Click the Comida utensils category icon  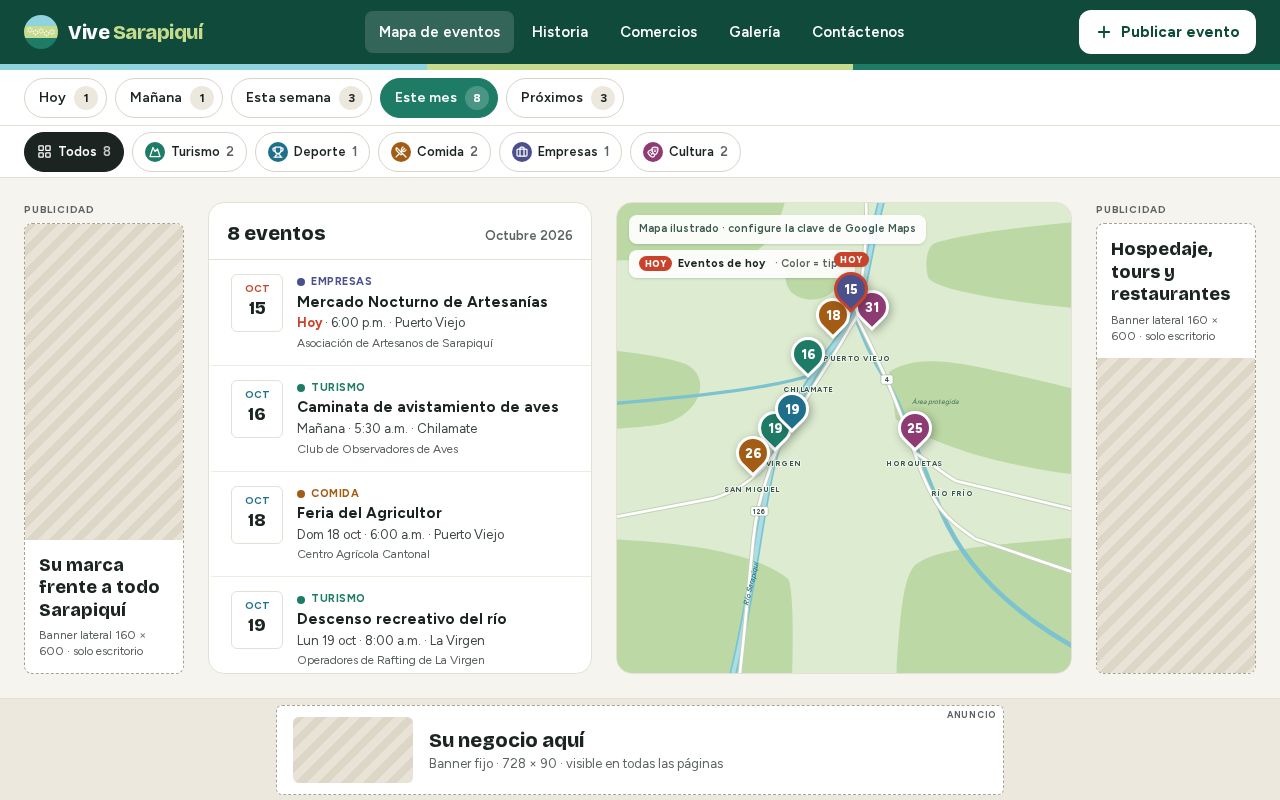click(x=401, y=152)
